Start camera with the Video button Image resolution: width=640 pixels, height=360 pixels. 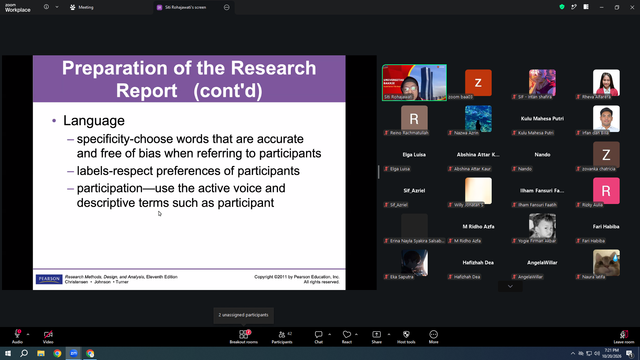tap(48, 337)
